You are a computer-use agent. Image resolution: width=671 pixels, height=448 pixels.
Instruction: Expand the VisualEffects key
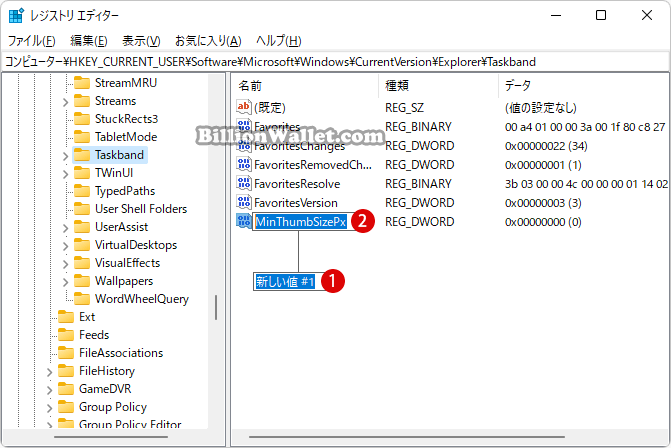(65, 264)
